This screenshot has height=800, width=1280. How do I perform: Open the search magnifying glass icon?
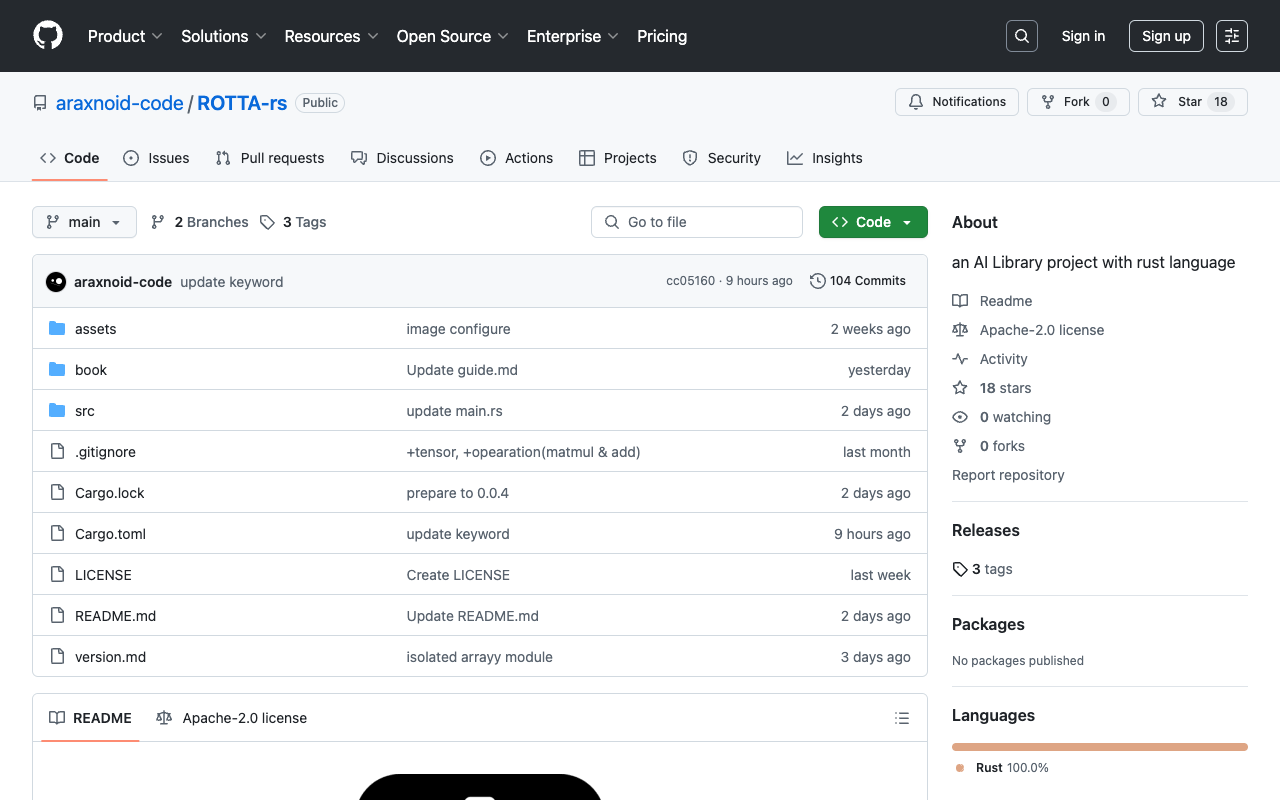tap(1021, 35)
